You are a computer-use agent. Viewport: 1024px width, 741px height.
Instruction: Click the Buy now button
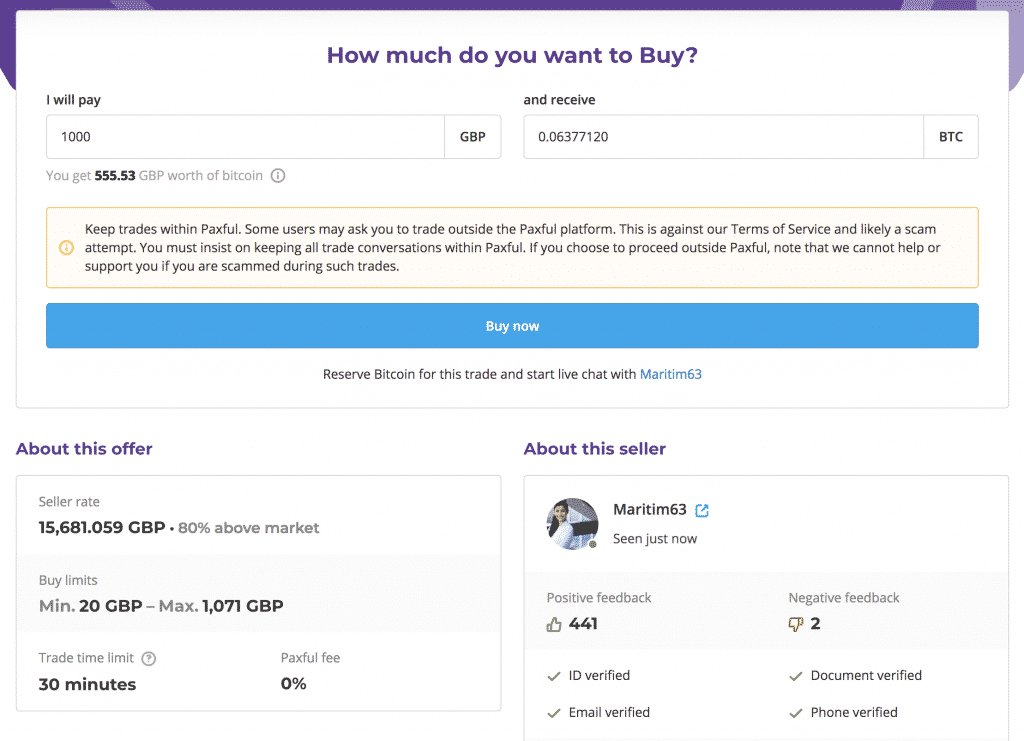[x=512, y=326]
